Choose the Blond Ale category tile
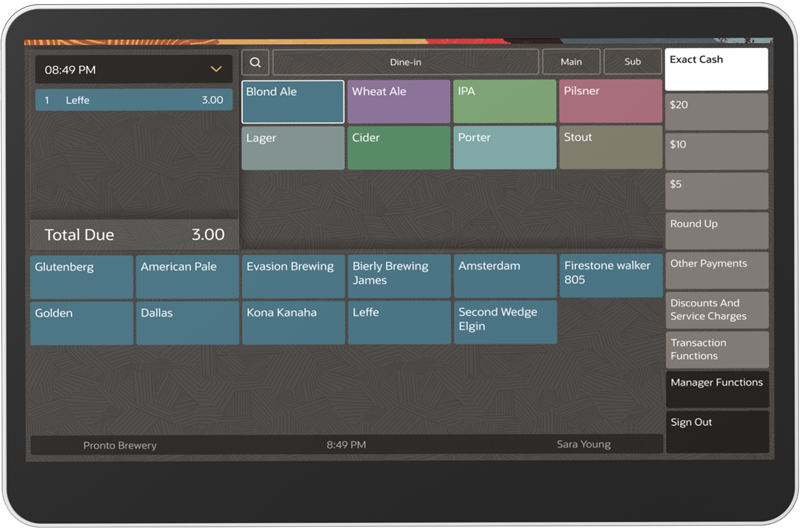The height and width of the screenshot is (528, 800). 293,102
